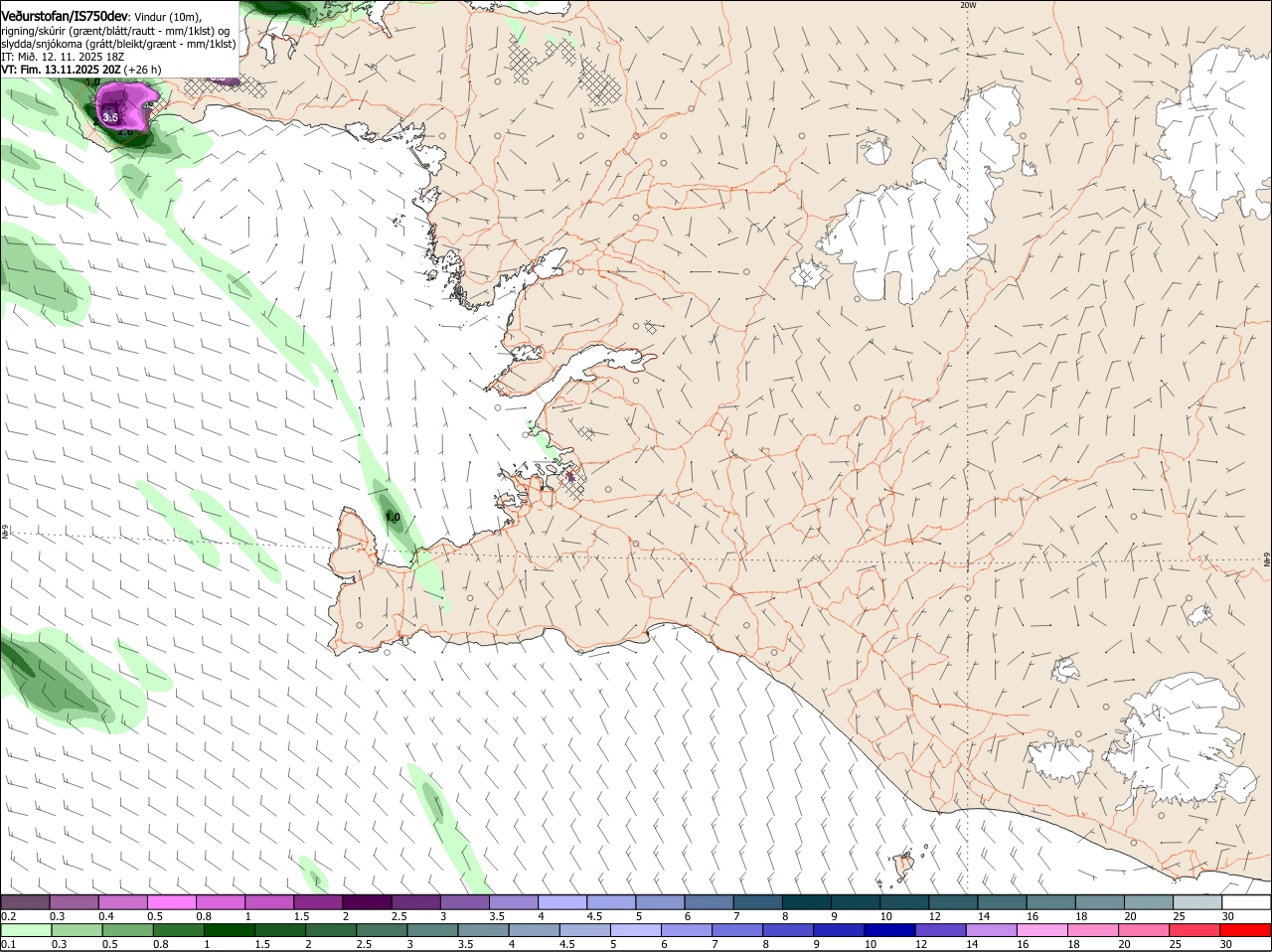The image size is (1272, 952).
Task: Pick lower-row swatch between 3 and 3.5
Action: coord(432,930)
